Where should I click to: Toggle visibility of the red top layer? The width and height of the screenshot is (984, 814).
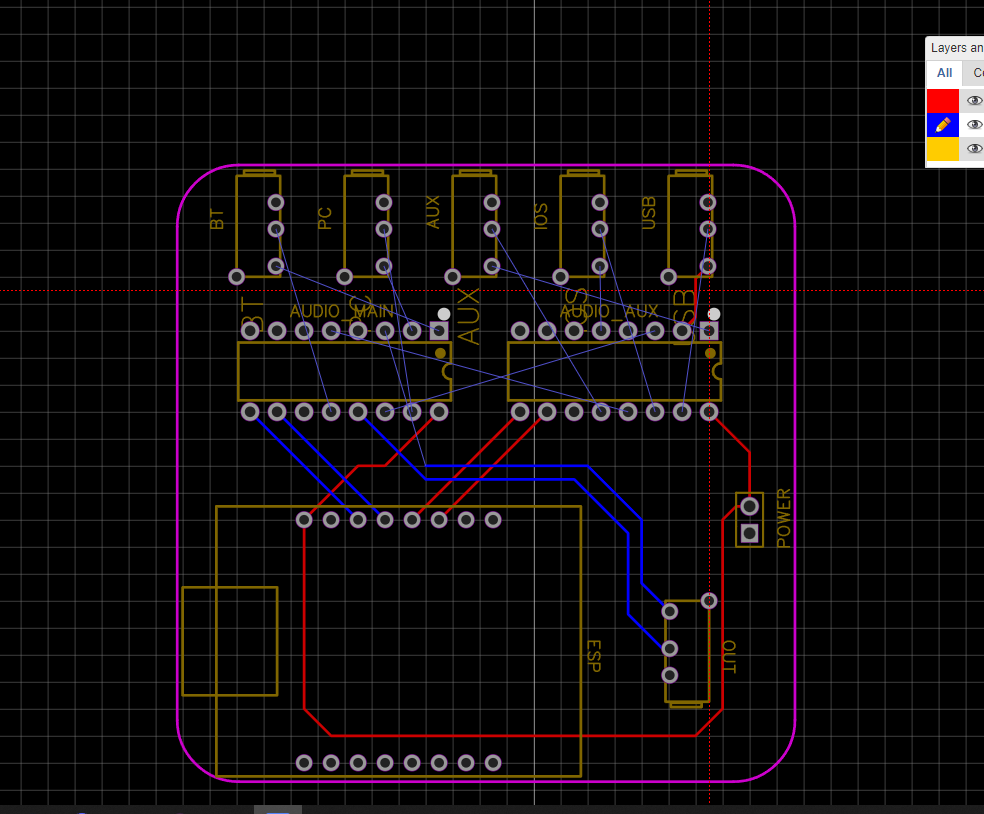[973, 100]
